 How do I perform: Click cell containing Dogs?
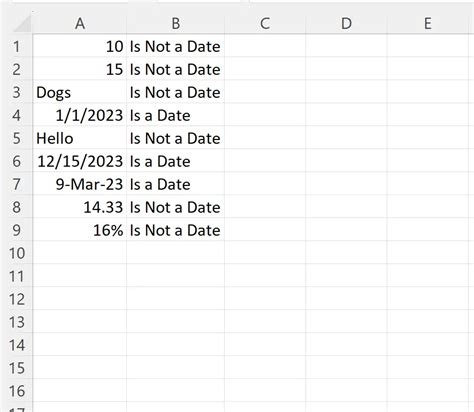pos(80,92)
